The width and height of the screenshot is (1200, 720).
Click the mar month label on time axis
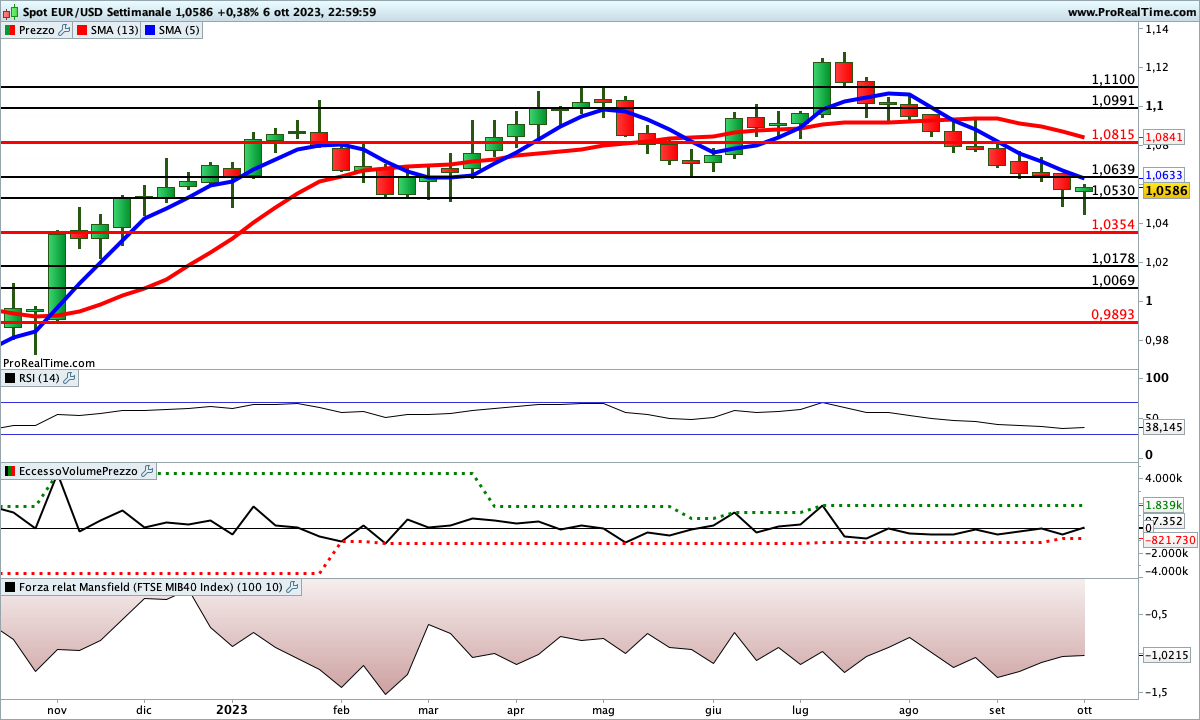coord(428,709)
